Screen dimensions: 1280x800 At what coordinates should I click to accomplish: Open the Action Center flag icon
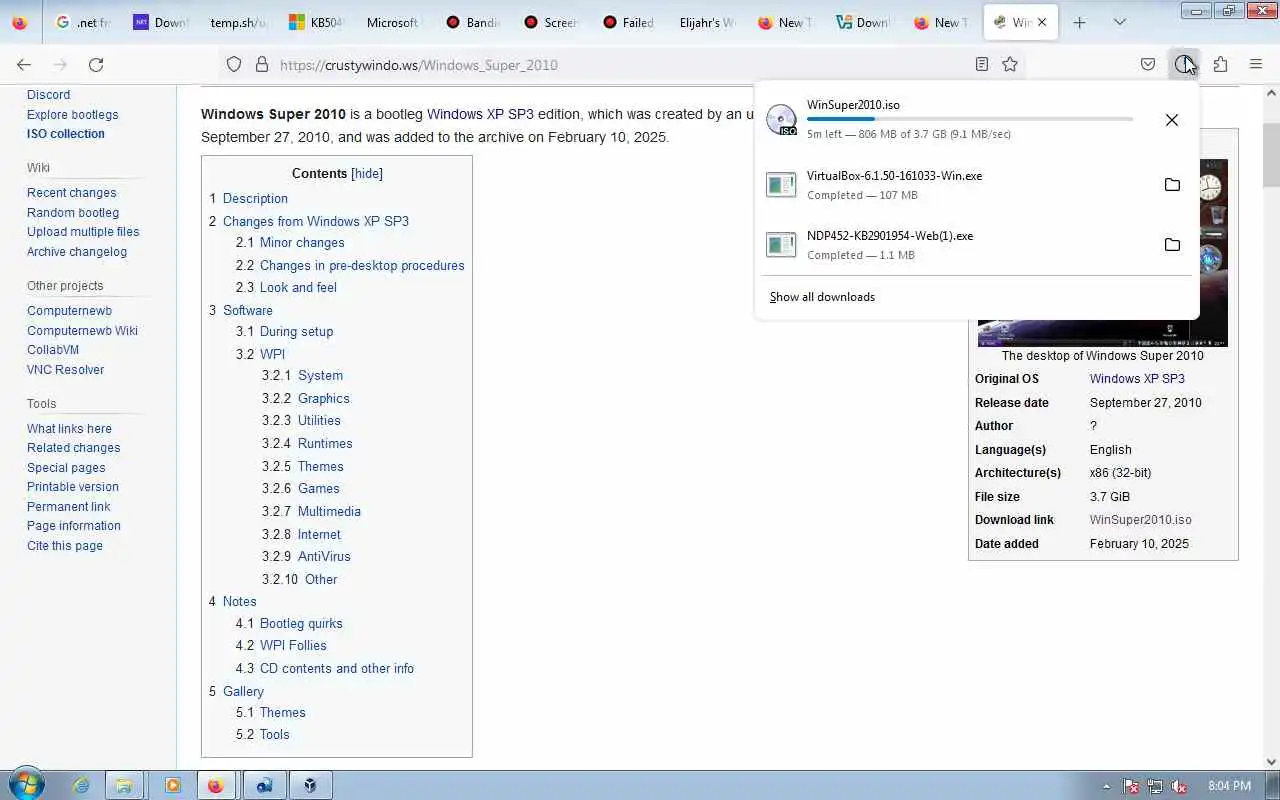(x=1131, y=786)
